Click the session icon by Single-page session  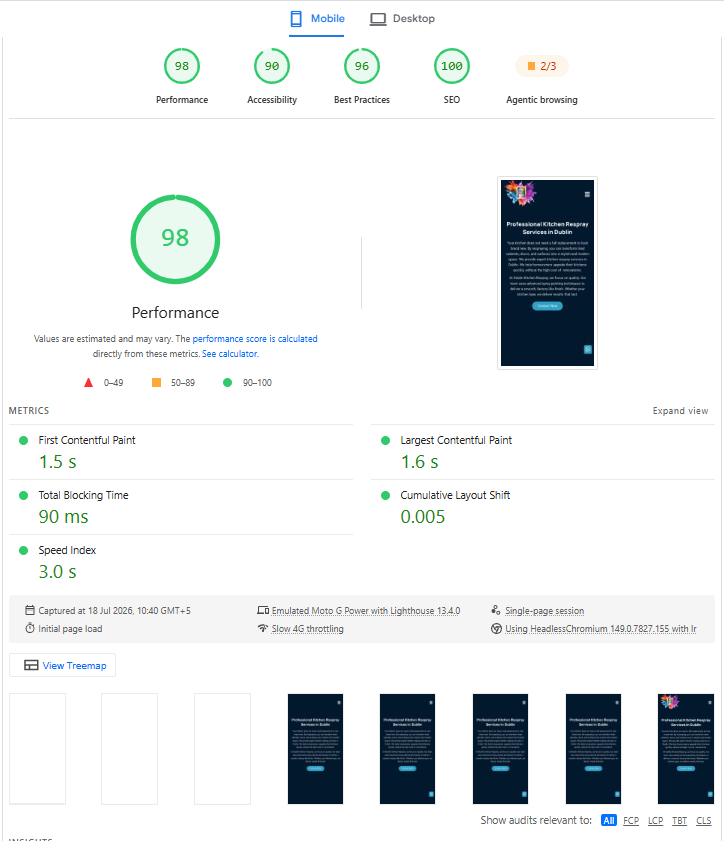click(x=496, y=610)
